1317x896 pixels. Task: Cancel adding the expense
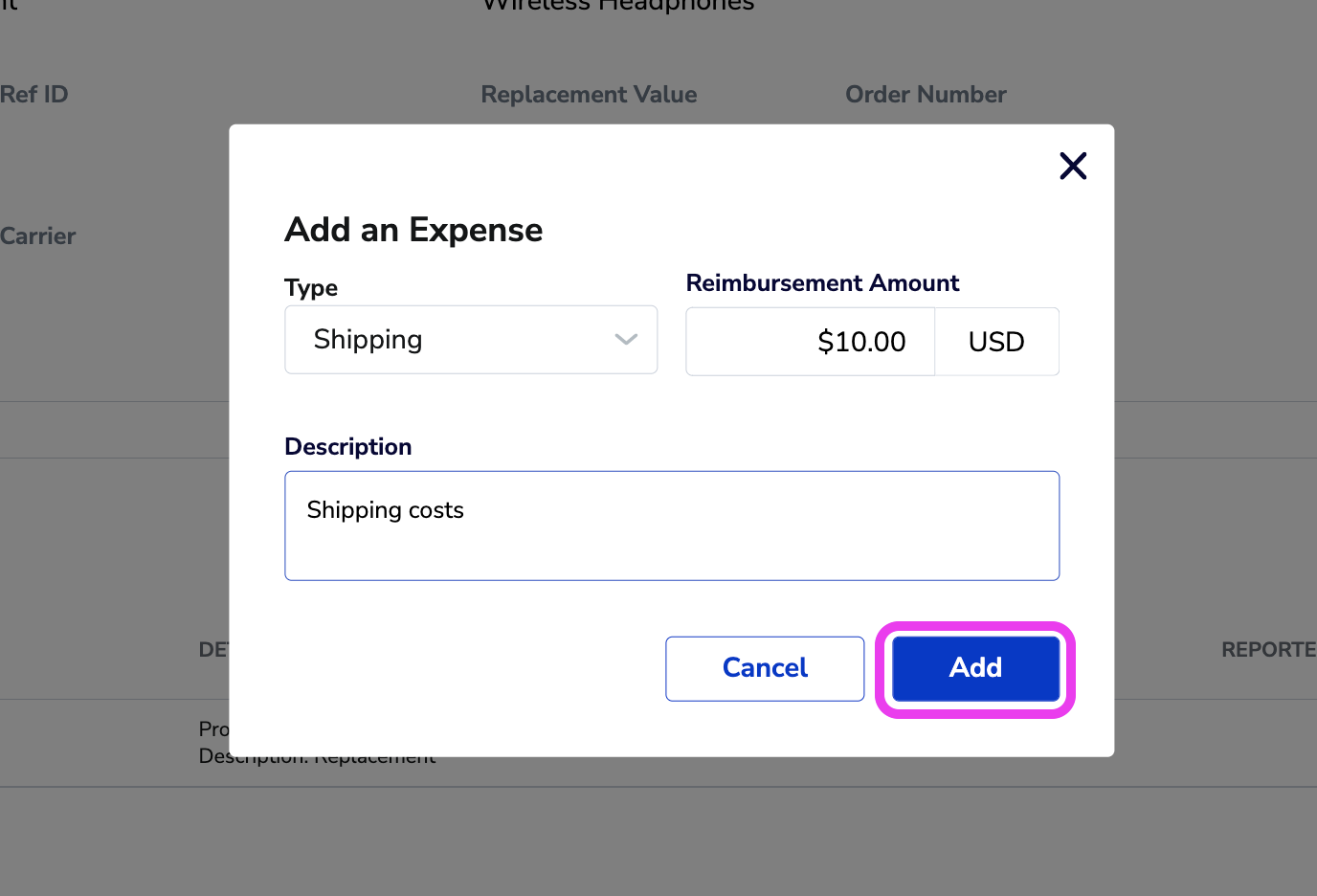(765, 668)
